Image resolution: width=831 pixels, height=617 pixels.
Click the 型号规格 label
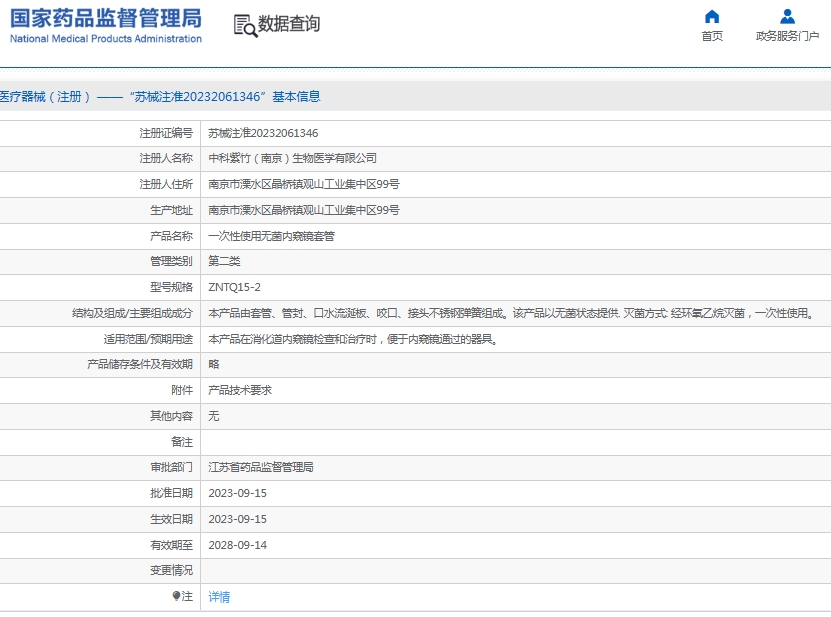pos(171,287)
